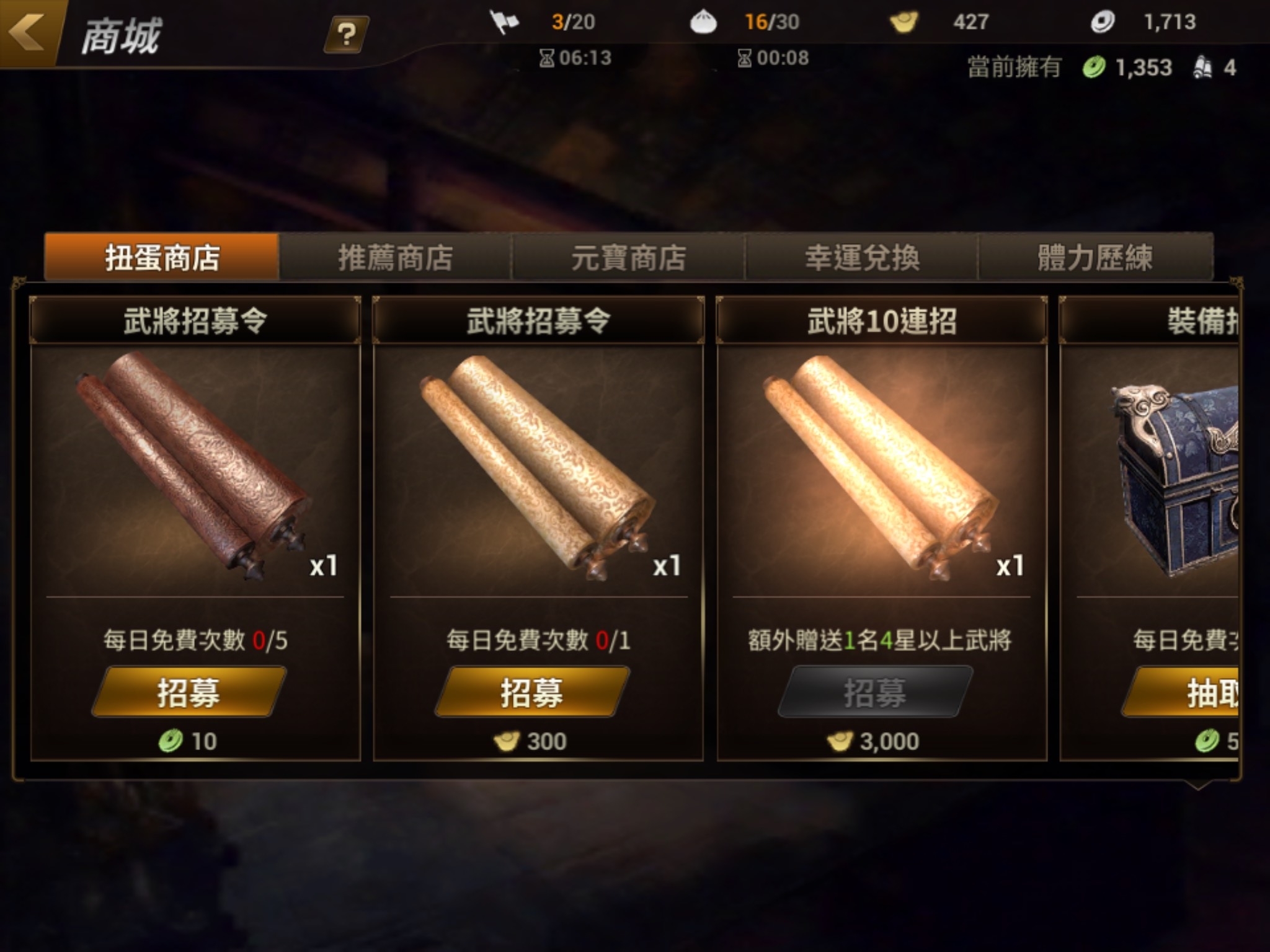This screenshot has height=952, width=1270.
Task: Tap the gold ingot currency icon
Action: pyautogui.click(x=904, y=22)
